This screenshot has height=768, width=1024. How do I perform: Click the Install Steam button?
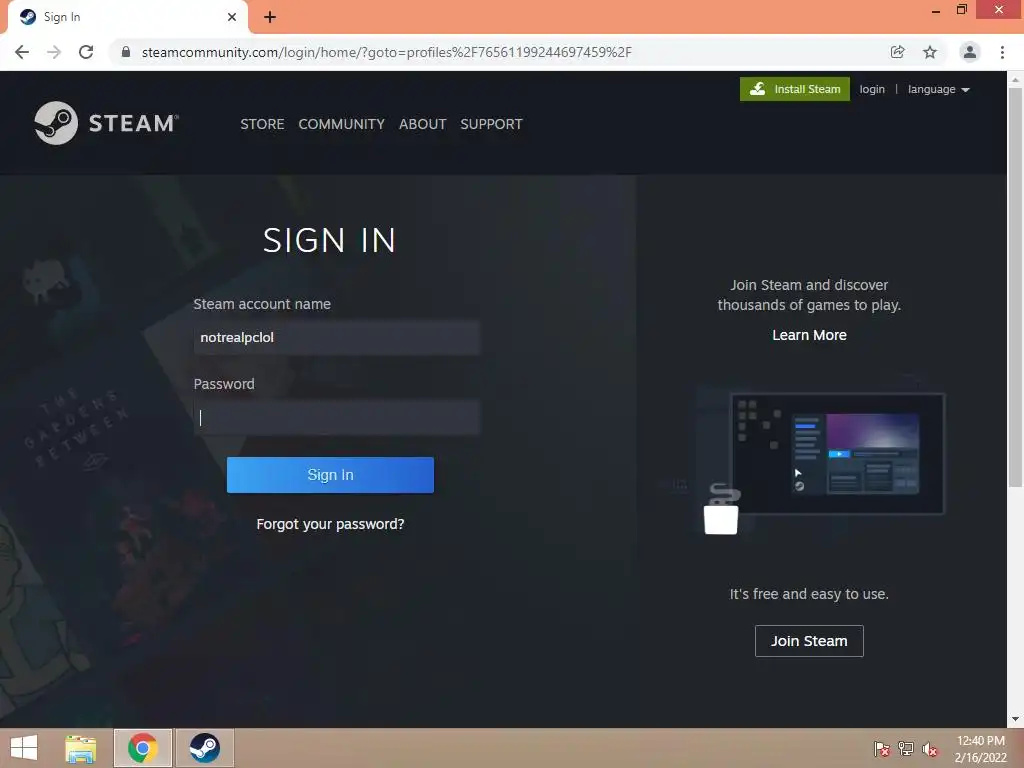[795, 89]
